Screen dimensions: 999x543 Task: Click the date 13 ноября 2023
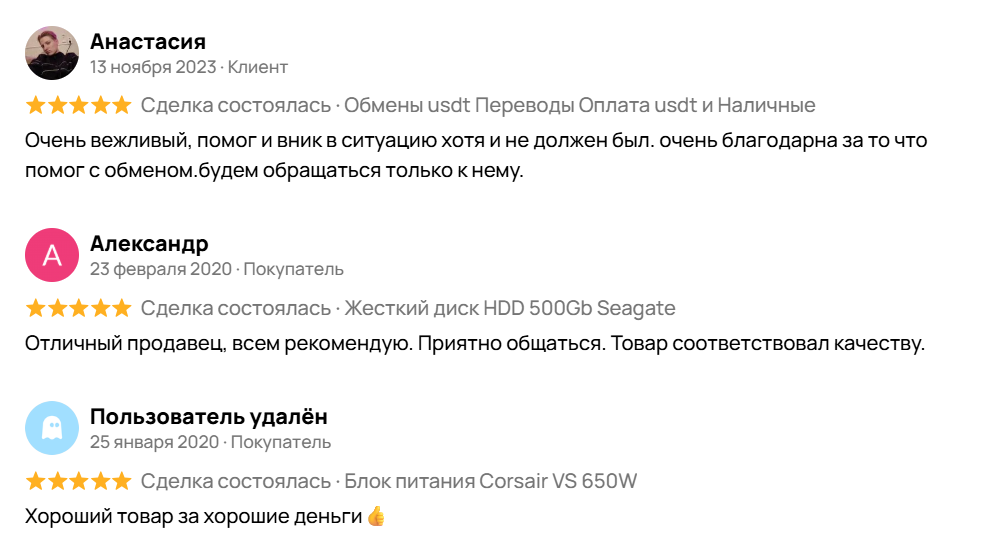pos(152,68)
